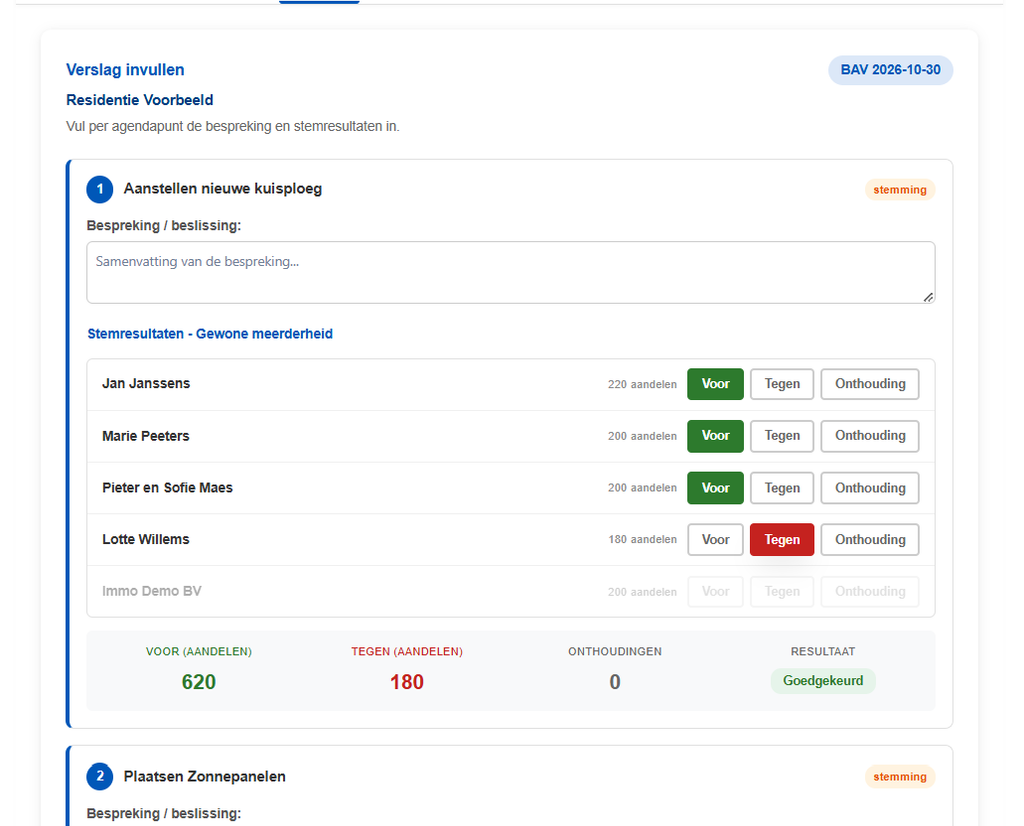Mark Onthouding for Marie Peeters
The height and width of the screenshot is (826, 1024).
pyautogui.click(x=870, y=436)
